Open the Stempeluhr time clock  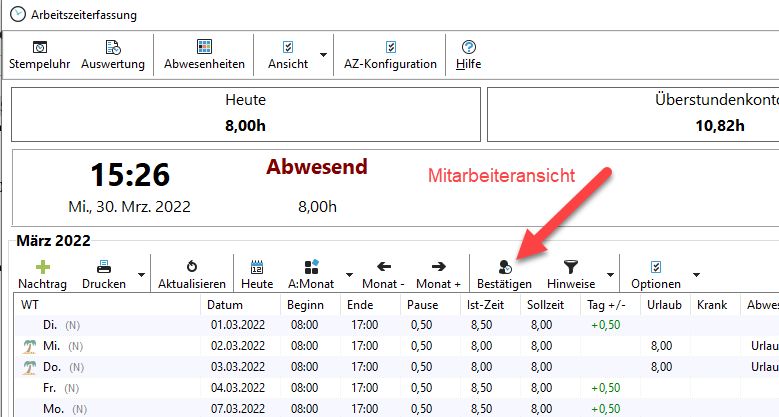pos(40,54)
